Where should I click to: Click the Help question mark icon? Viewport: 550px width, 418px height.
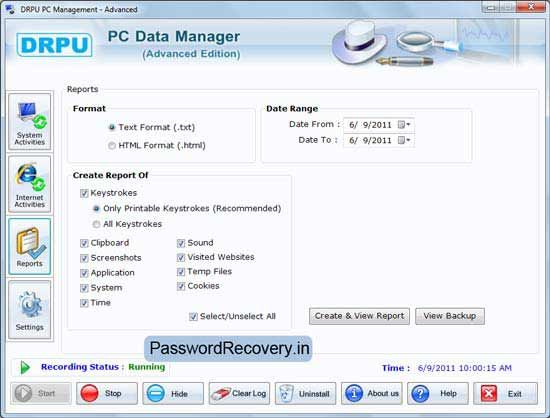coord(420,393)
